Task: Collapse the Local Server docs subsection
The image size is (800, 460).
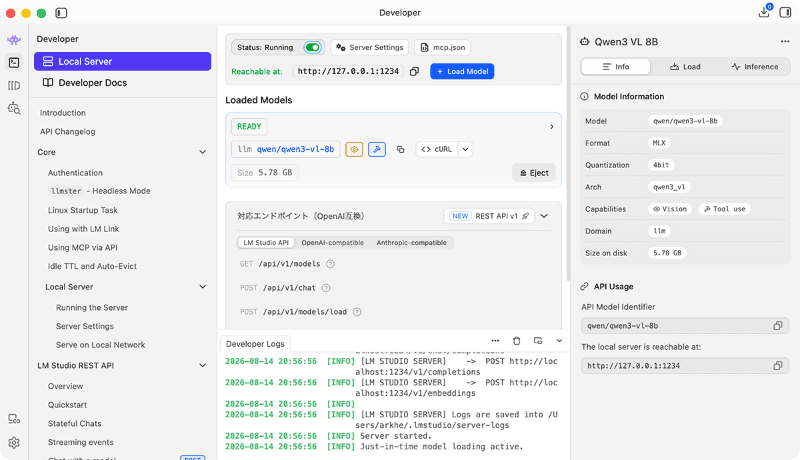Action: click(203, 287)
